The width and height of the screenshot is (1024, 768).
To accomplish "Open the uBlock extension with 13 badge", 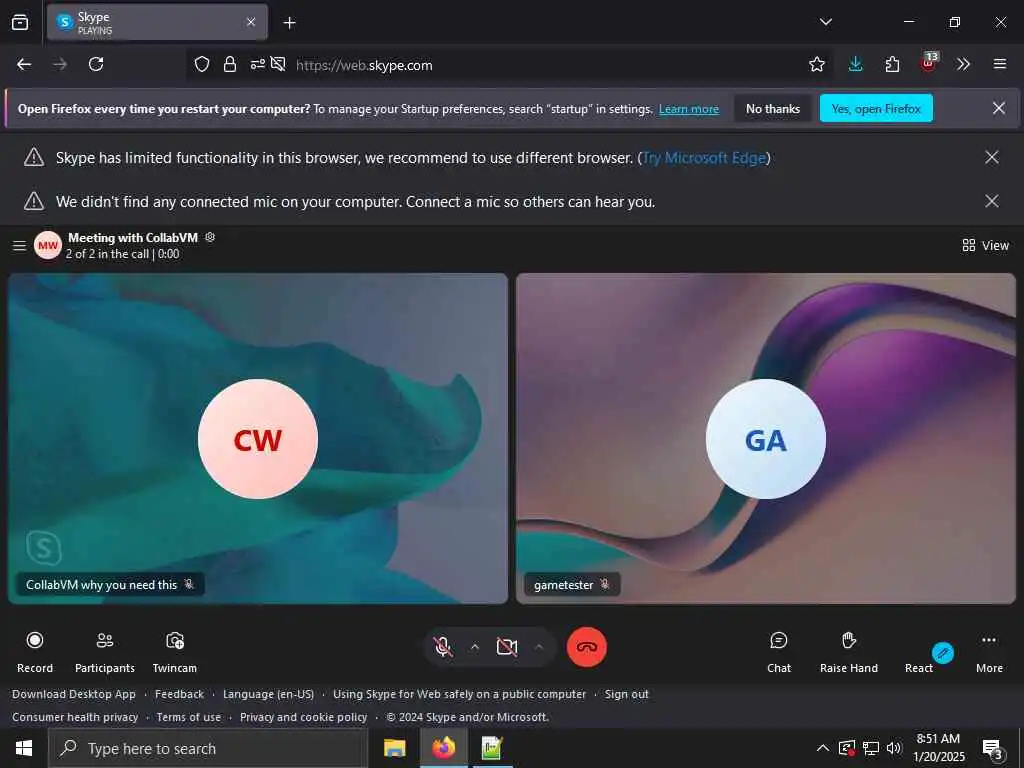I will click(x=928, y=63).
